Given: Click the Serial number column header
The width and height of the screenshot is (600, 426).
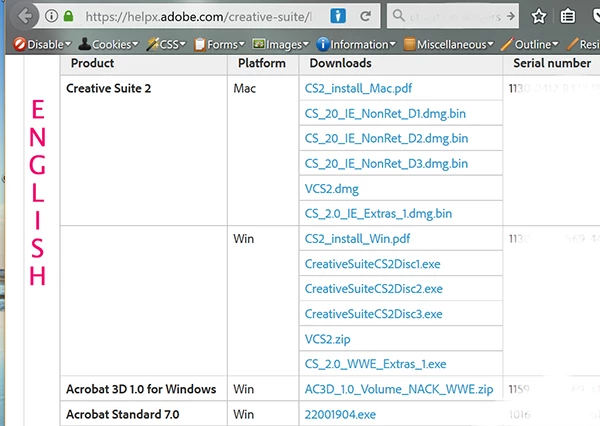Looking at the screenshot, I should pyautogui.click(x=552, y=63).
